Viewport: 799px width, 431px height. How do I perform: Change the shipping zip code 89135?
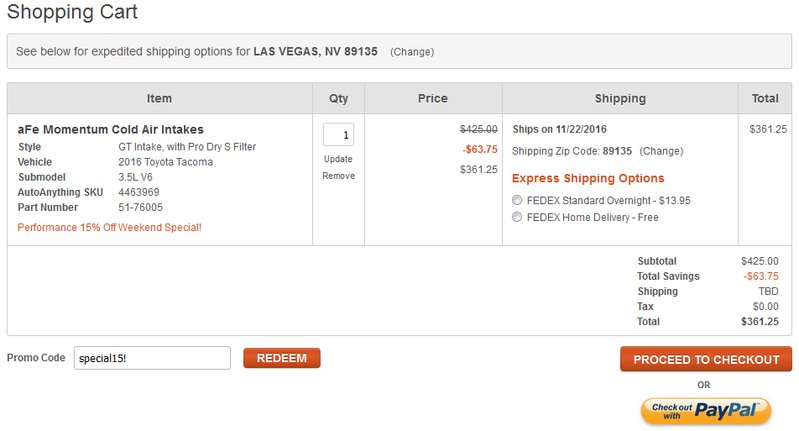click(x=661, y=151)
